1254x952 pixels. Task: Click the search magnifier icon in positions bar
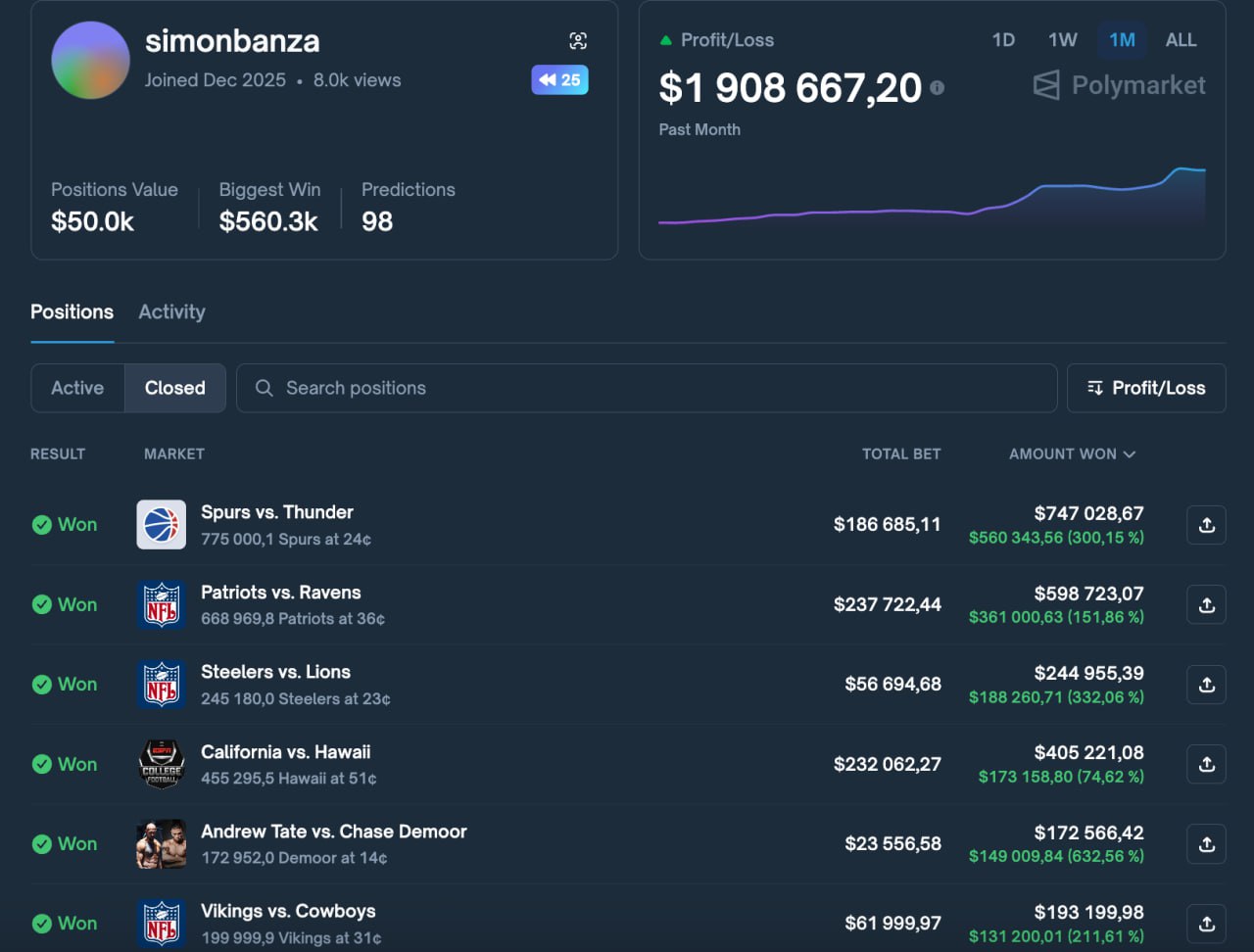coord(263,388)
